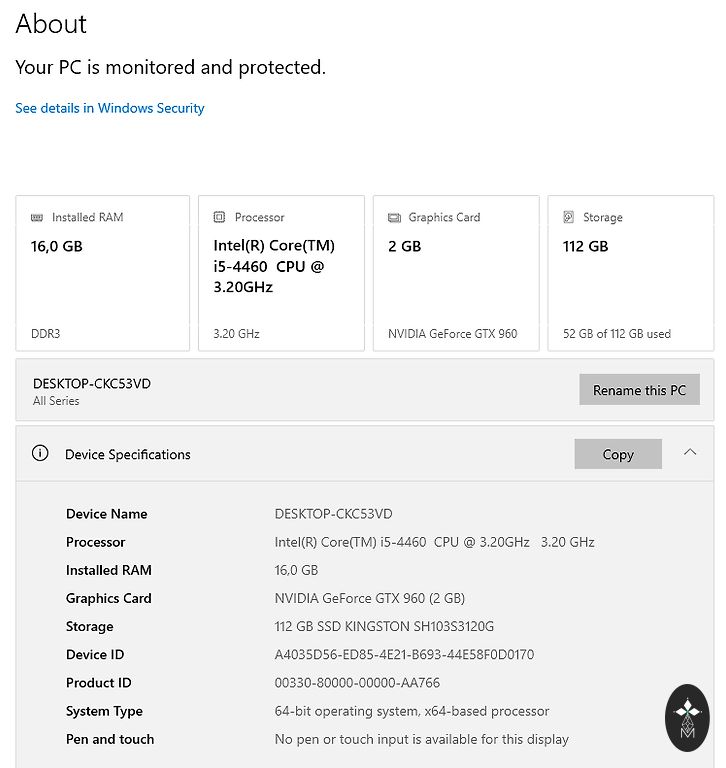Click the System Type value text
The height and width of the screenshot is (768, 726).
click(x=412, y=711)
